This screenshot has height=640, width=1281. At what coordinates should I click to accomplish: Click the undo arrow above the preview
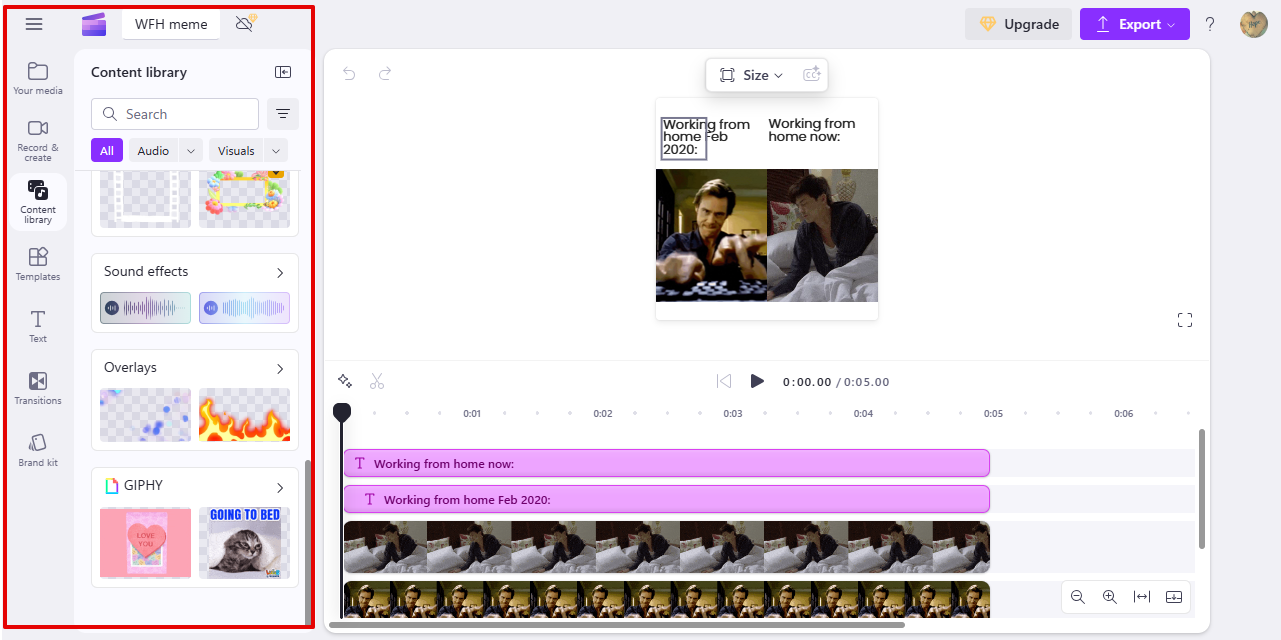point(349,73)
